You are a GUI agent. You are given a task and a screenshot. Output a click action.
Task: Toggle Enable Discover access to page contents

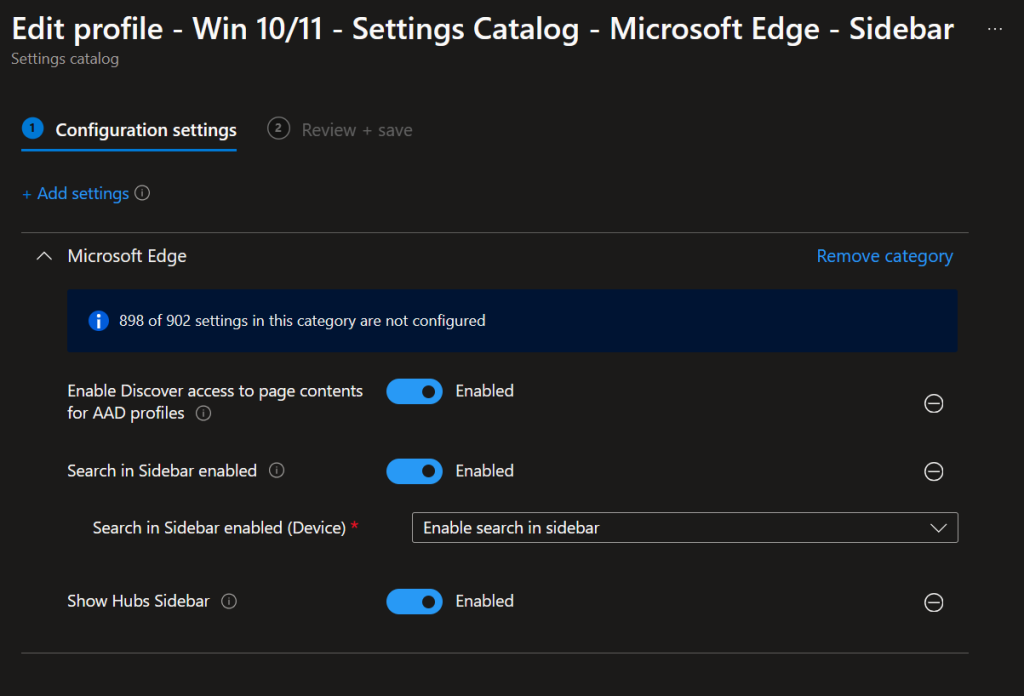pyautogui.click(x=414, y=392)
